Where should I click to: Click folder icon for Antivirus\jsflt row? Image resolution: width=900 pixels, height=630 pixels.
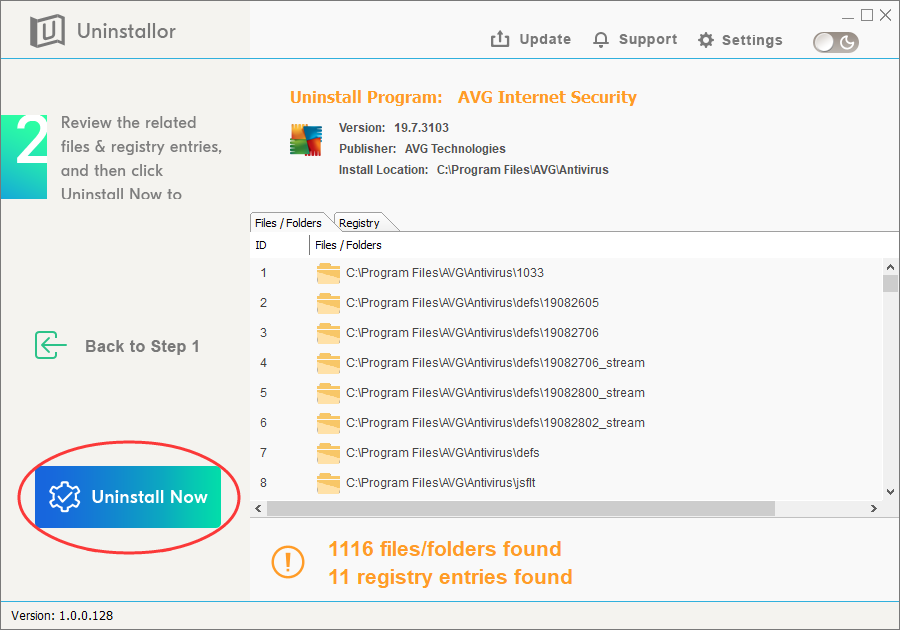coord(328,483)
